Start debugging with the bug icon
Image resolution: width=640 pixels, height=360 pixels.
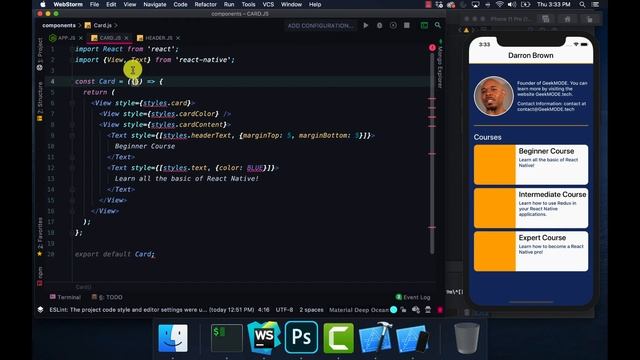pos(380,25)
